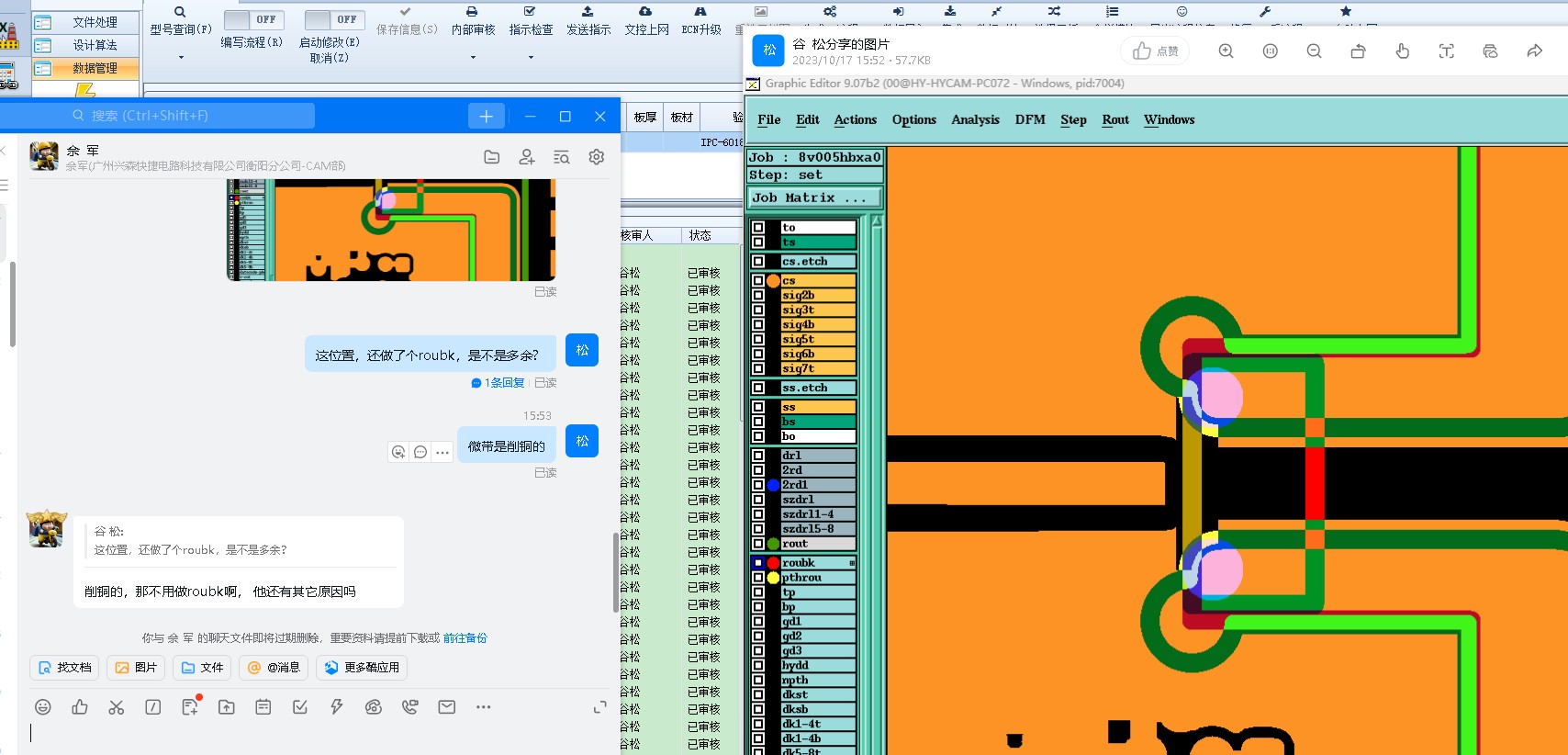
Task: Open chat files folder icon in header
Action: 492,157
